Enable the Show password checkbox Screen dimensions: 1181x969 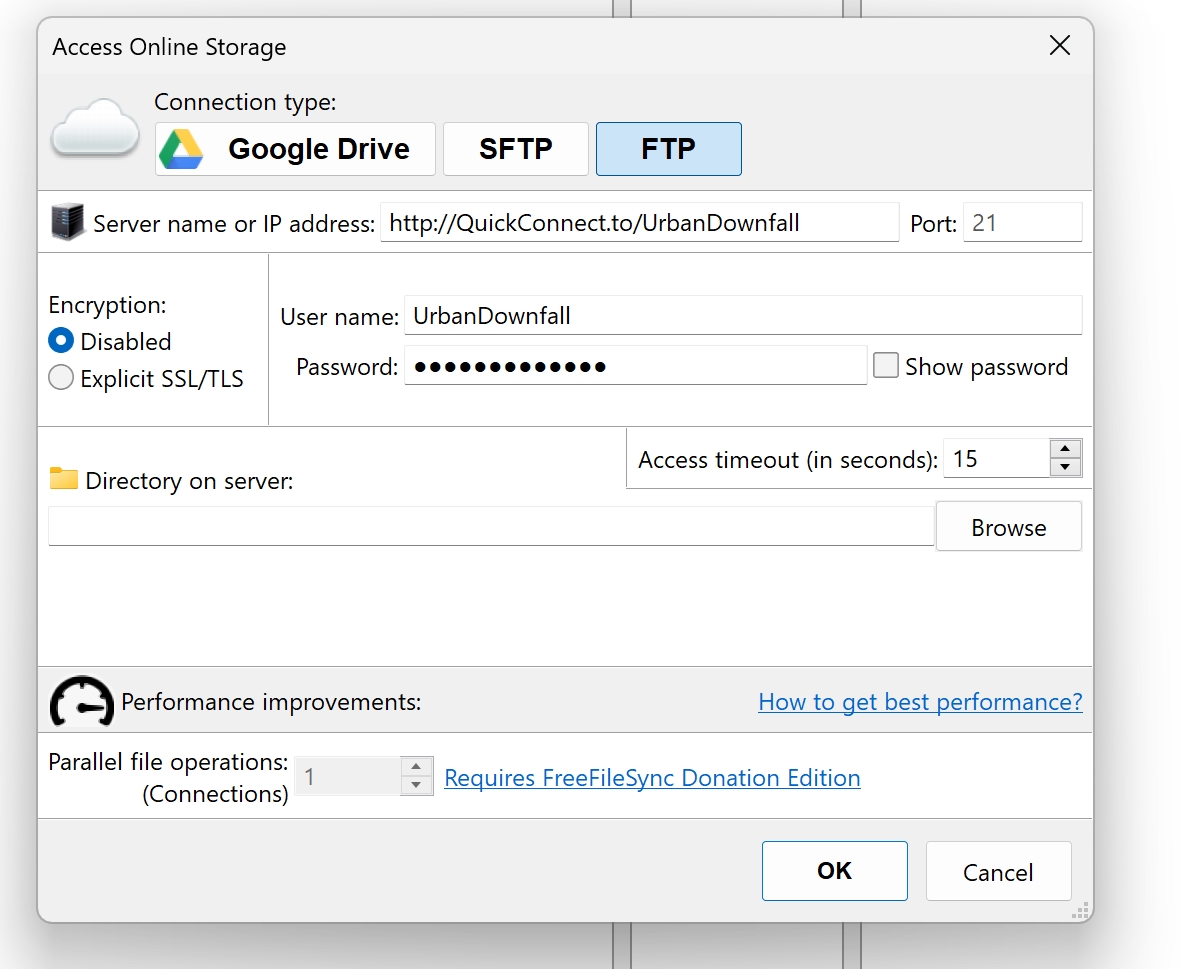click(x=886, y=365)
